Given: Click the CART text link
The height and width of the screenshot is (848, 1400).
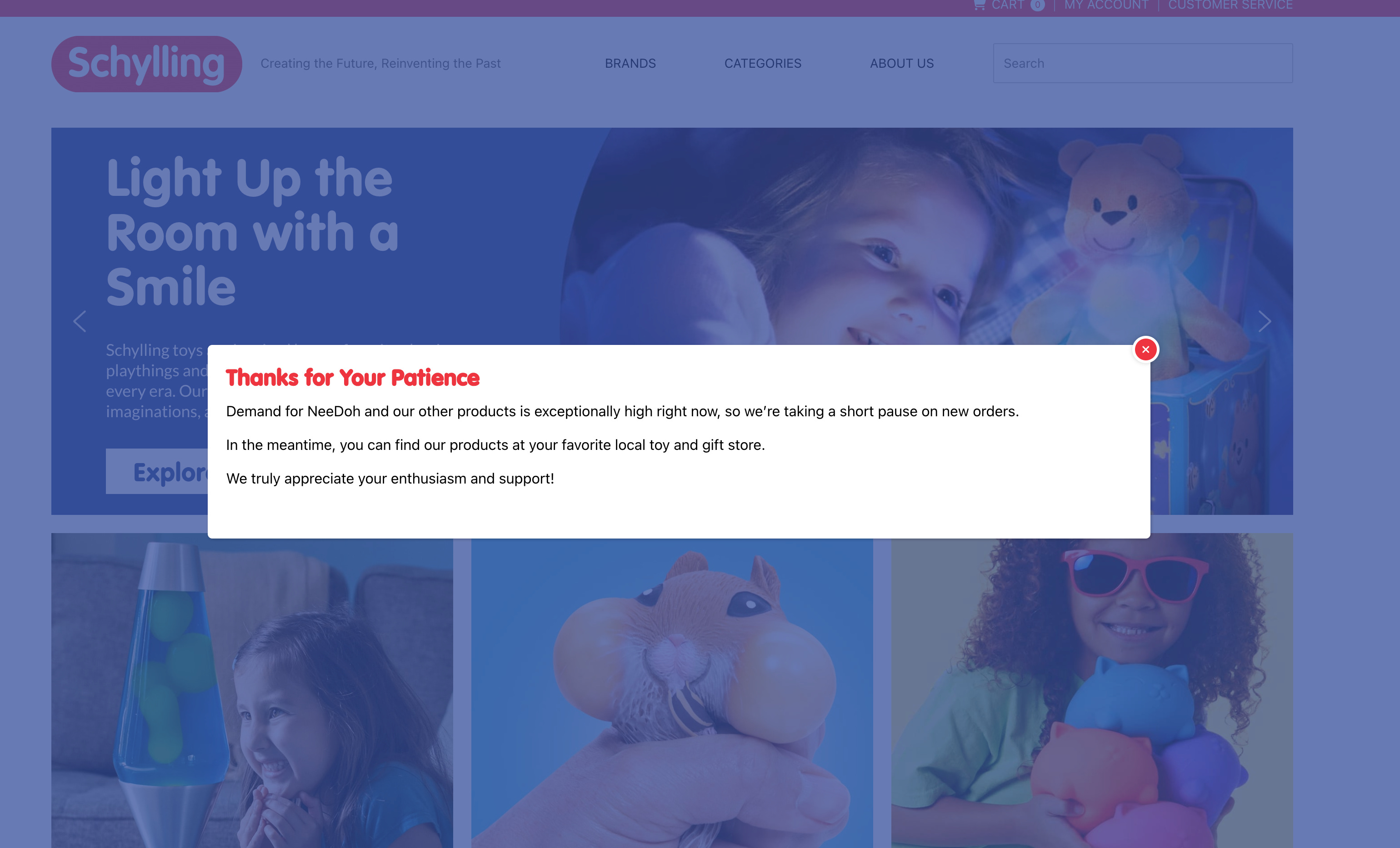Looking at the screenshot, I should (1007, 5).
